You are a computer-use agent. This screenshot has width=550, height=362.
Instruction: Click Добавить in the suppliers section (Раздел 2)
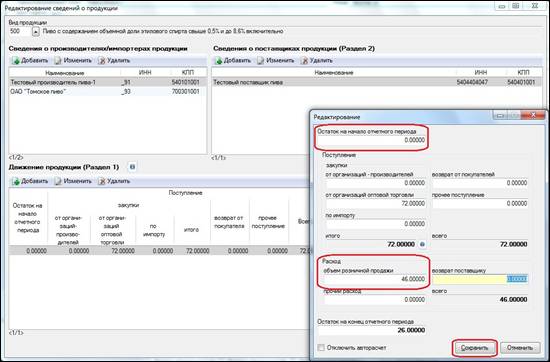[233, 60]
